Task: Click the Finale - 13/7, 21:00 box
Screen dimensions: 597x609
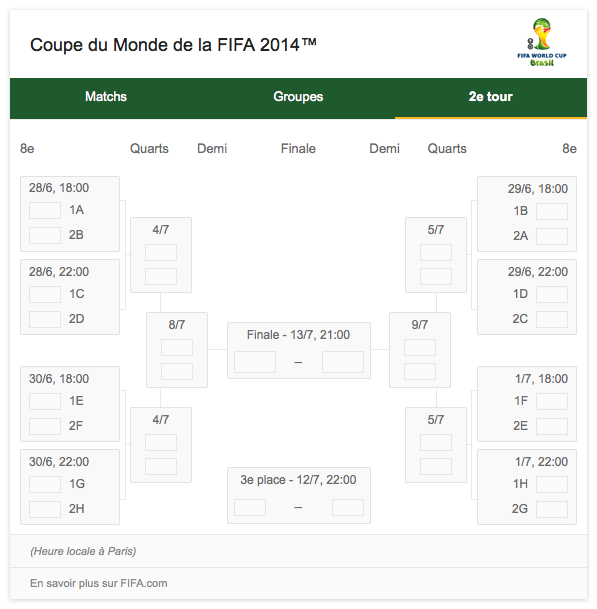Action: click(299, 350)
